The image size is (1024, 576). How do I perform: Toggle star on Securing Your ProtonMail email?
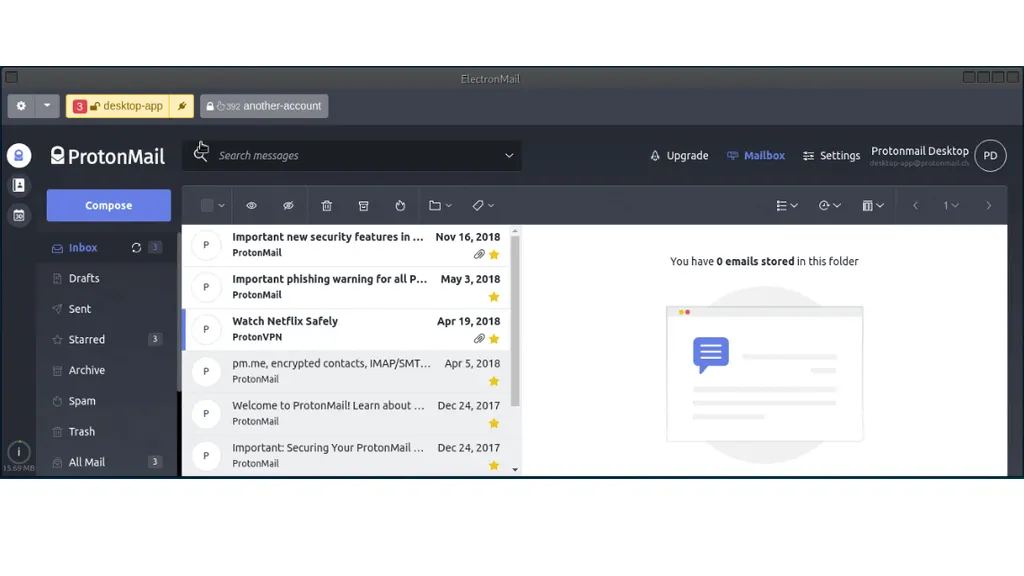pyautogui.click(x=494, y=466)
